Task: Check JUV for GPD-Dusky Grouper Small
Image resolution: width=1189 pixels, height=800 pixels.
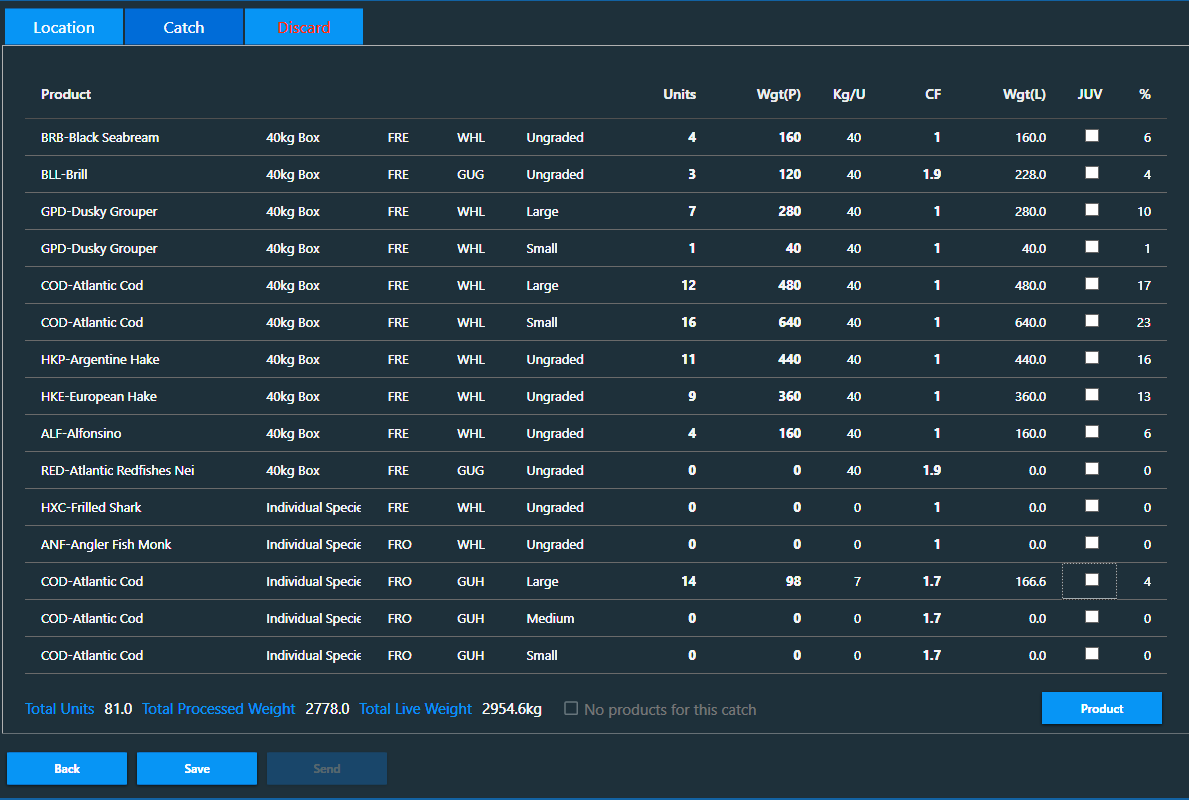Action: (x=1091, y=246)
